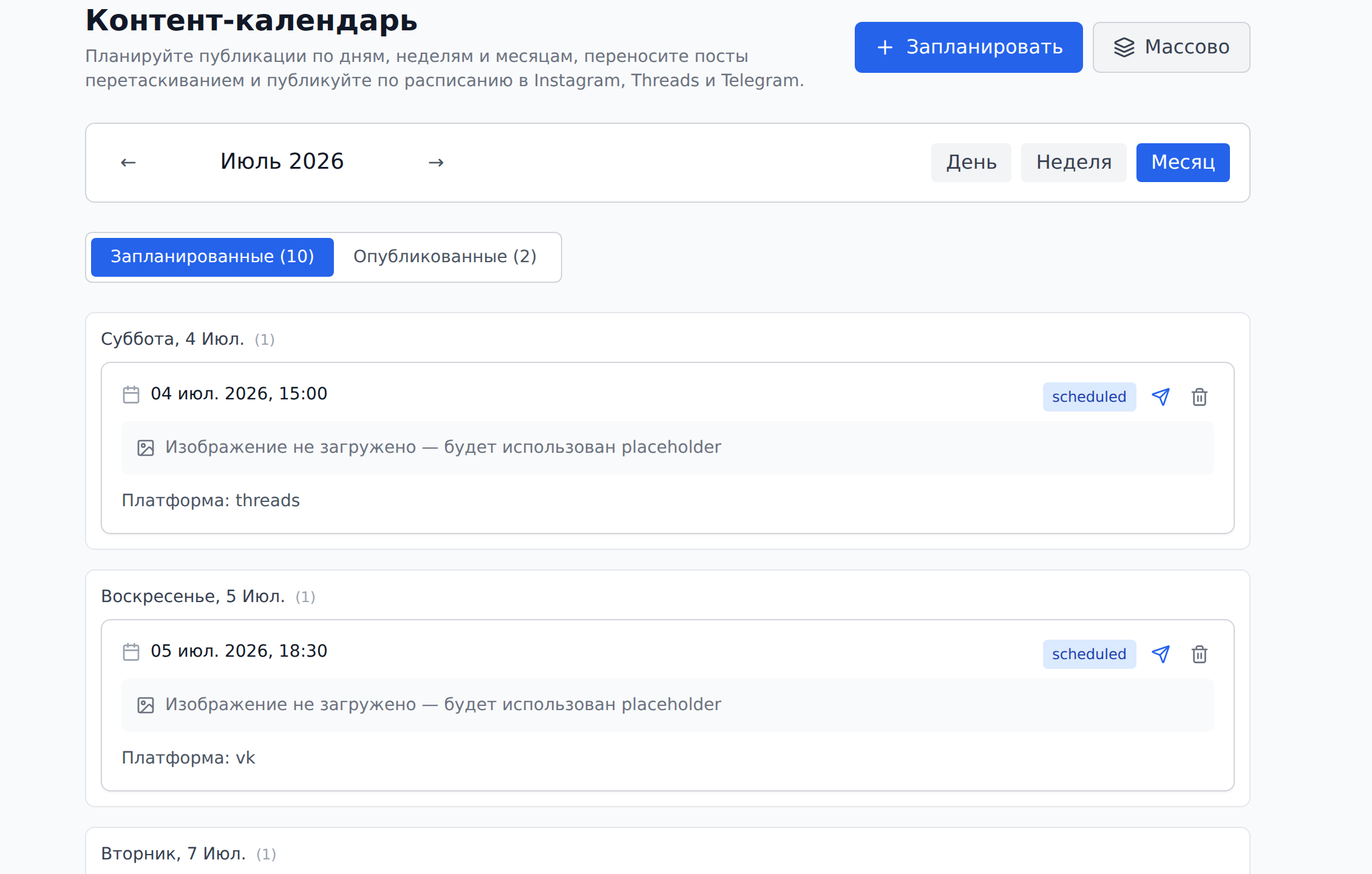Click the 05 июл. 2026, 18:30 timestamp
1372x874 pixels.
pos(239,651)
